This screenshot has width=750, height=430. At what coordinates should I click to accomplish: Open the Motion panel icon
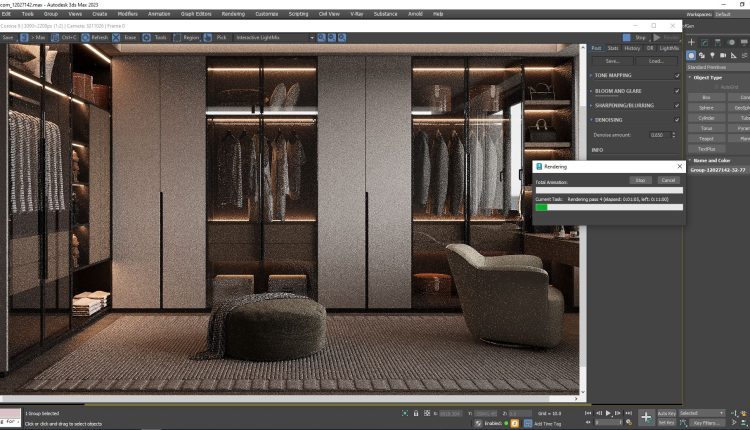pyautogui.click(x=731, y=42)
